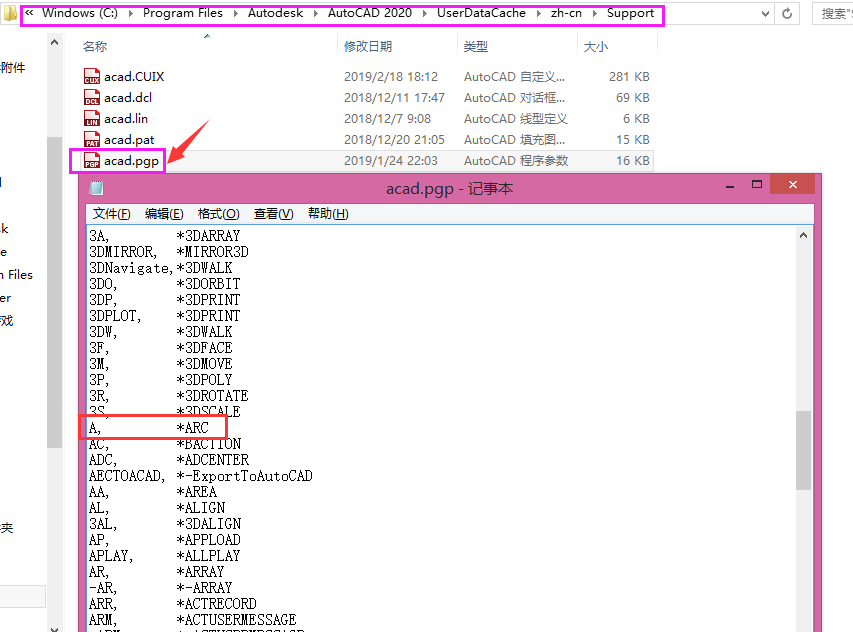Click the Explorer search box
853x632 pixels.
click(x=833, y=14)
